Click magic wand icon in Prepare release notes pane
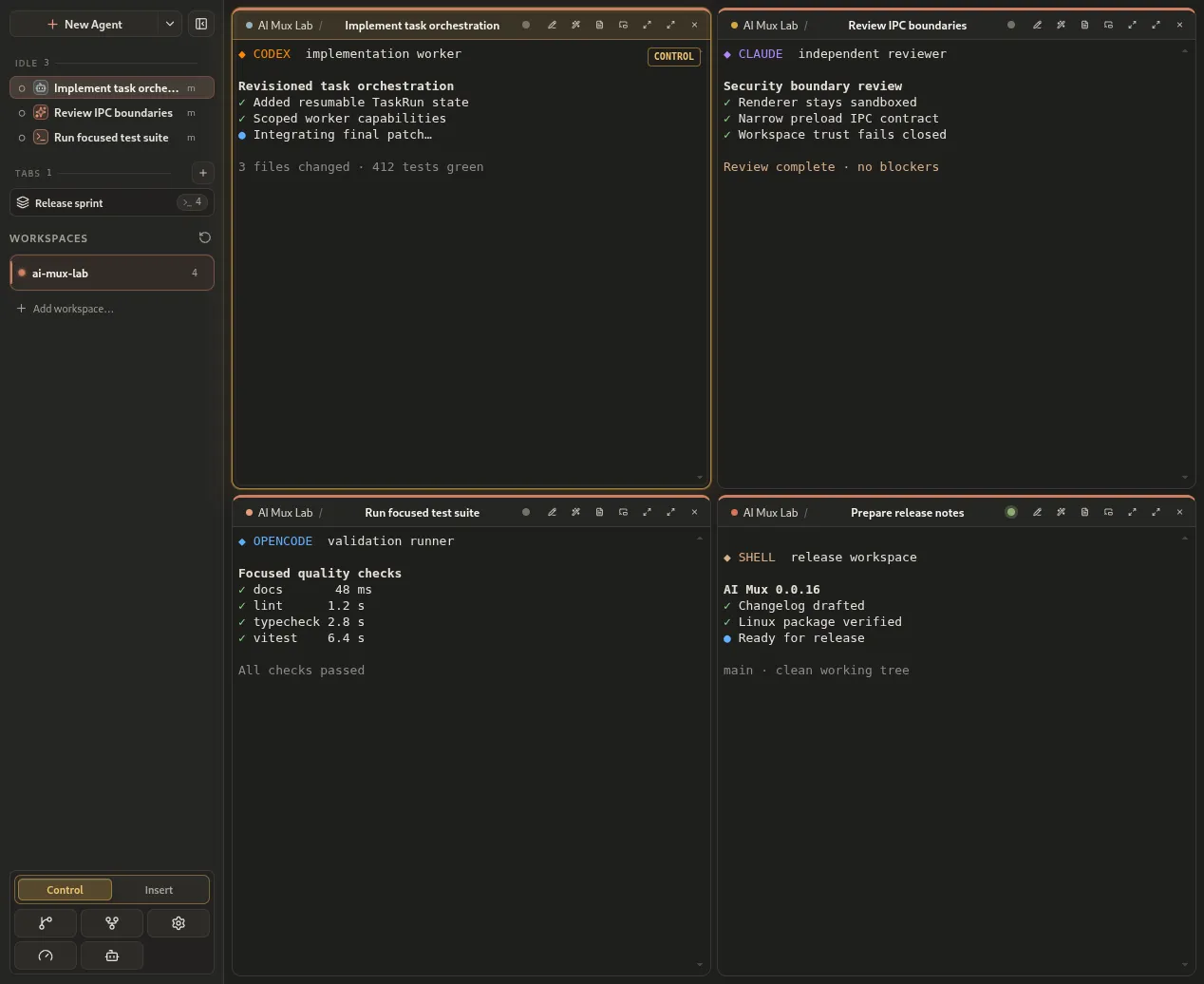The image size is (1204, 984). (x=1061, y=512)
